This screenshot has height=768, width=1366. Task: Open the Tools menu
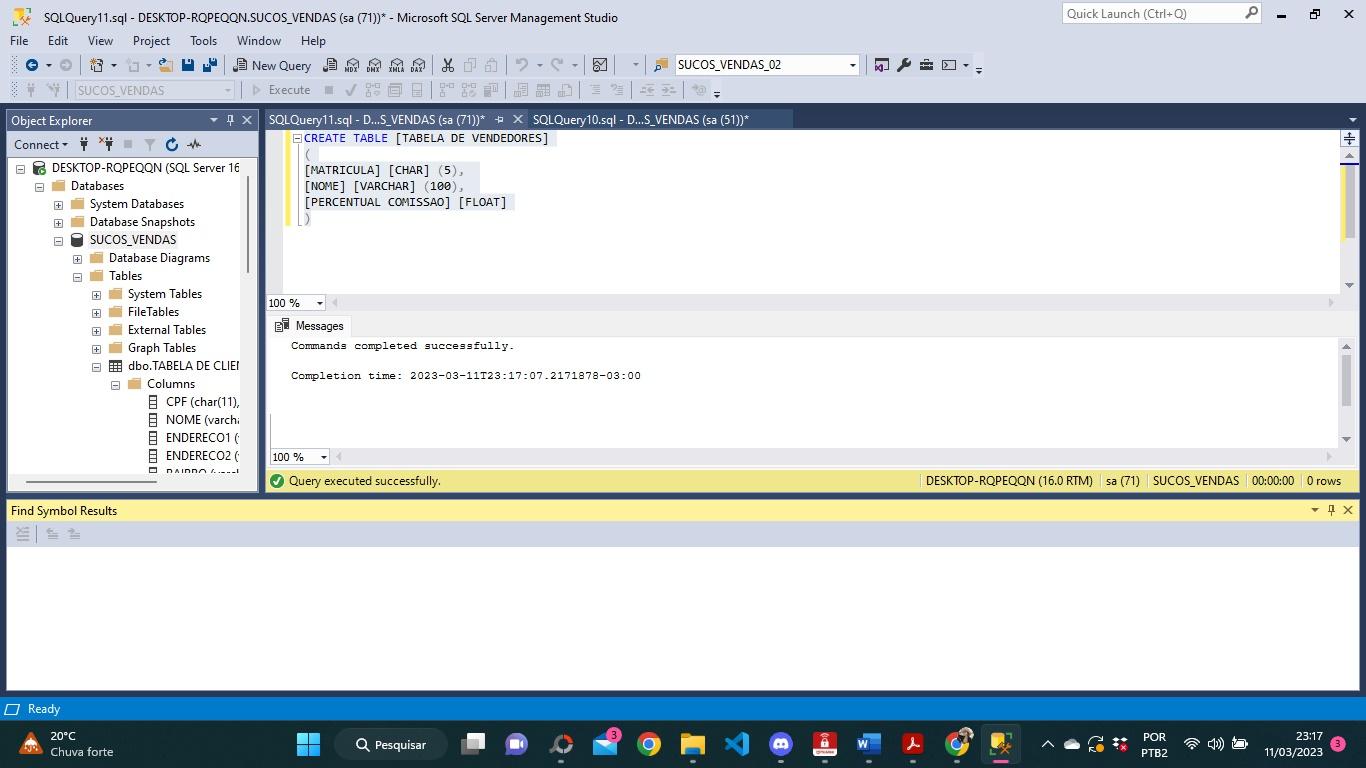[x=203, y=41]
